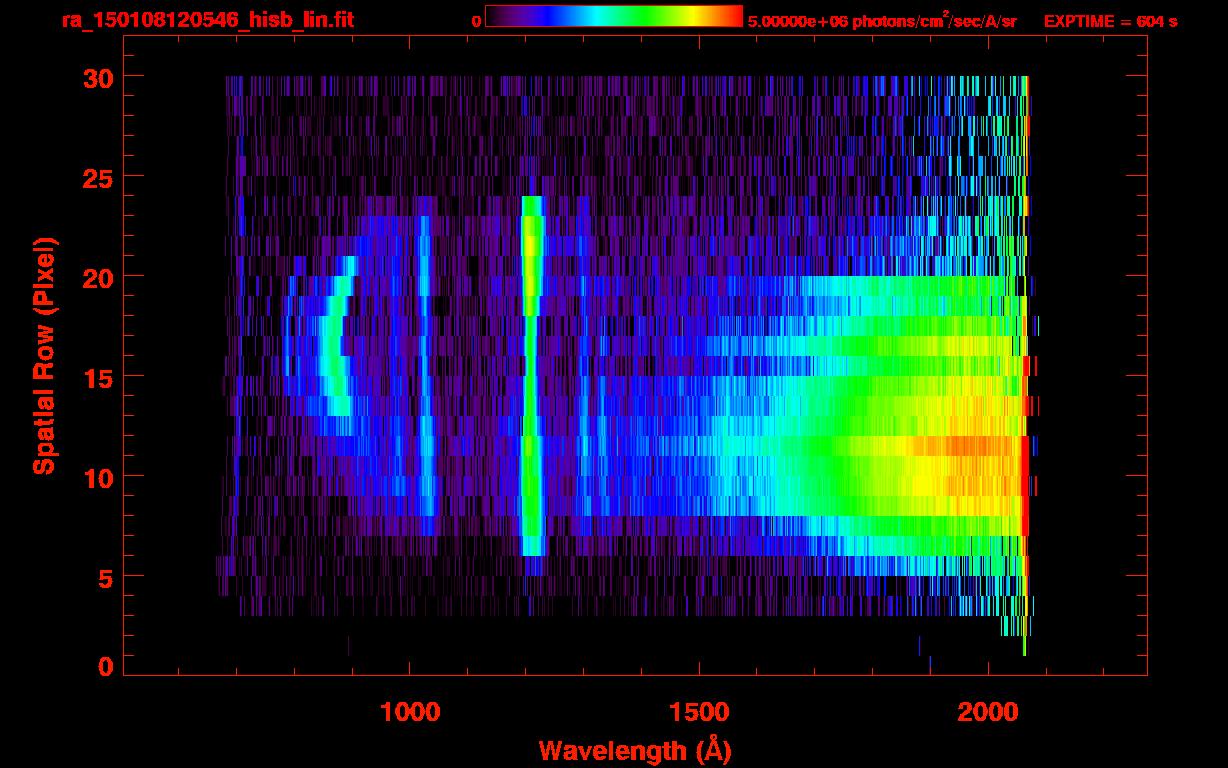Click the 0 minimum label beside the color bar
Image resolution: width=1228 pixels, height=768 pixels.
click(476, 21)
